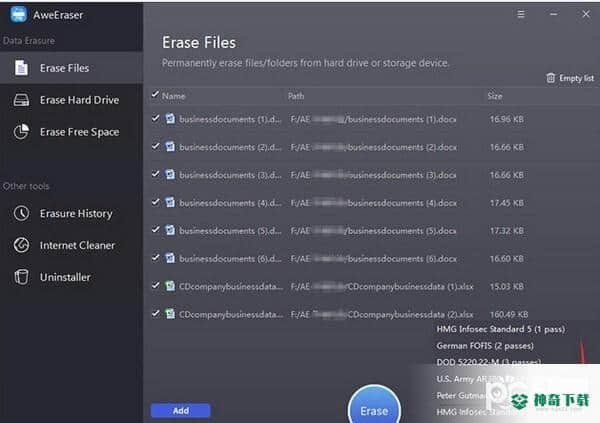This screenshot has height=423, width=600.
Task: Click path ending CDcompanybusinessdata (1).xlsx
Action: [382, 287]
